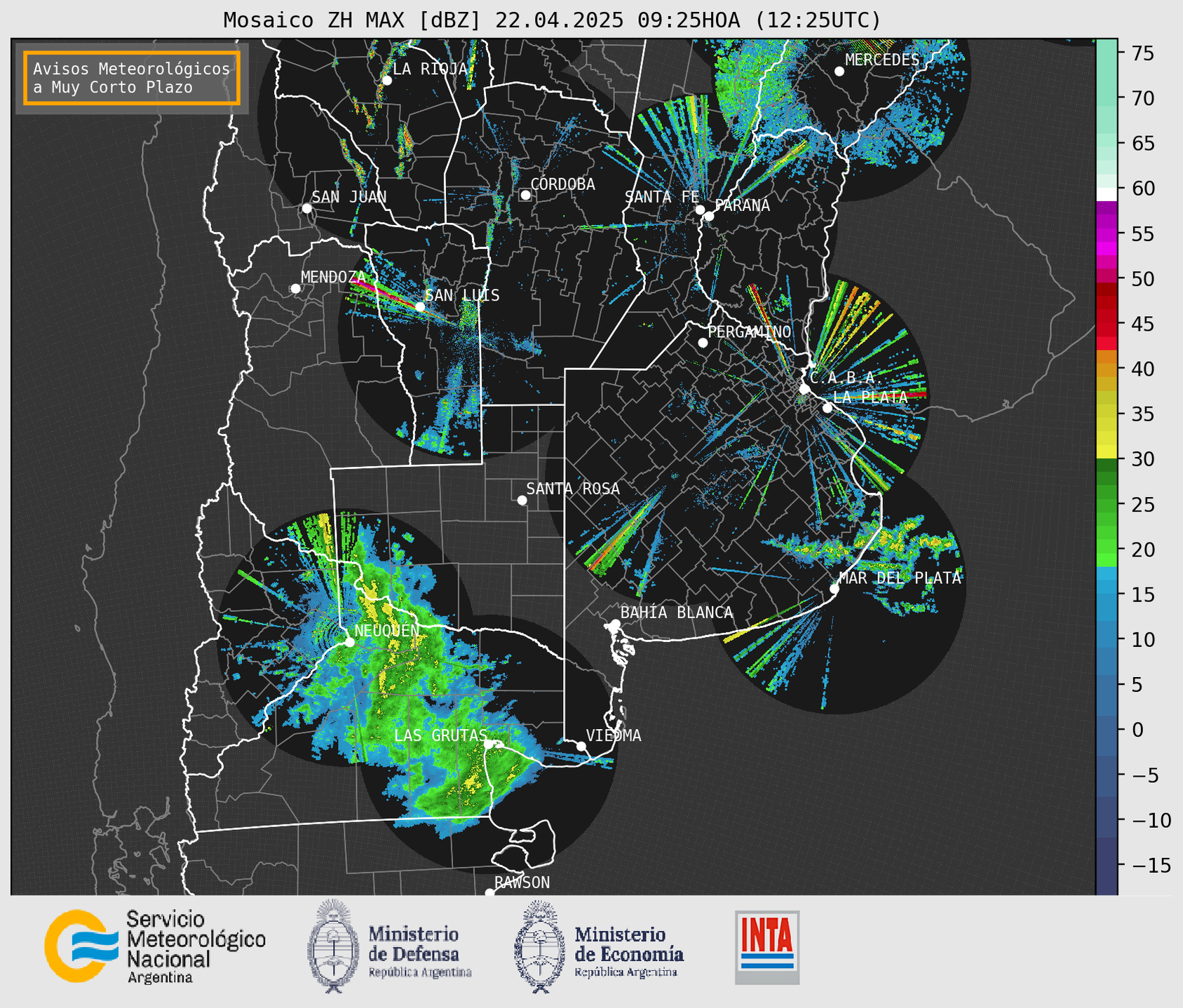The image size is (1183, 1008).
Task: Click the LA RIOJA label text
Action: (430, 69)
